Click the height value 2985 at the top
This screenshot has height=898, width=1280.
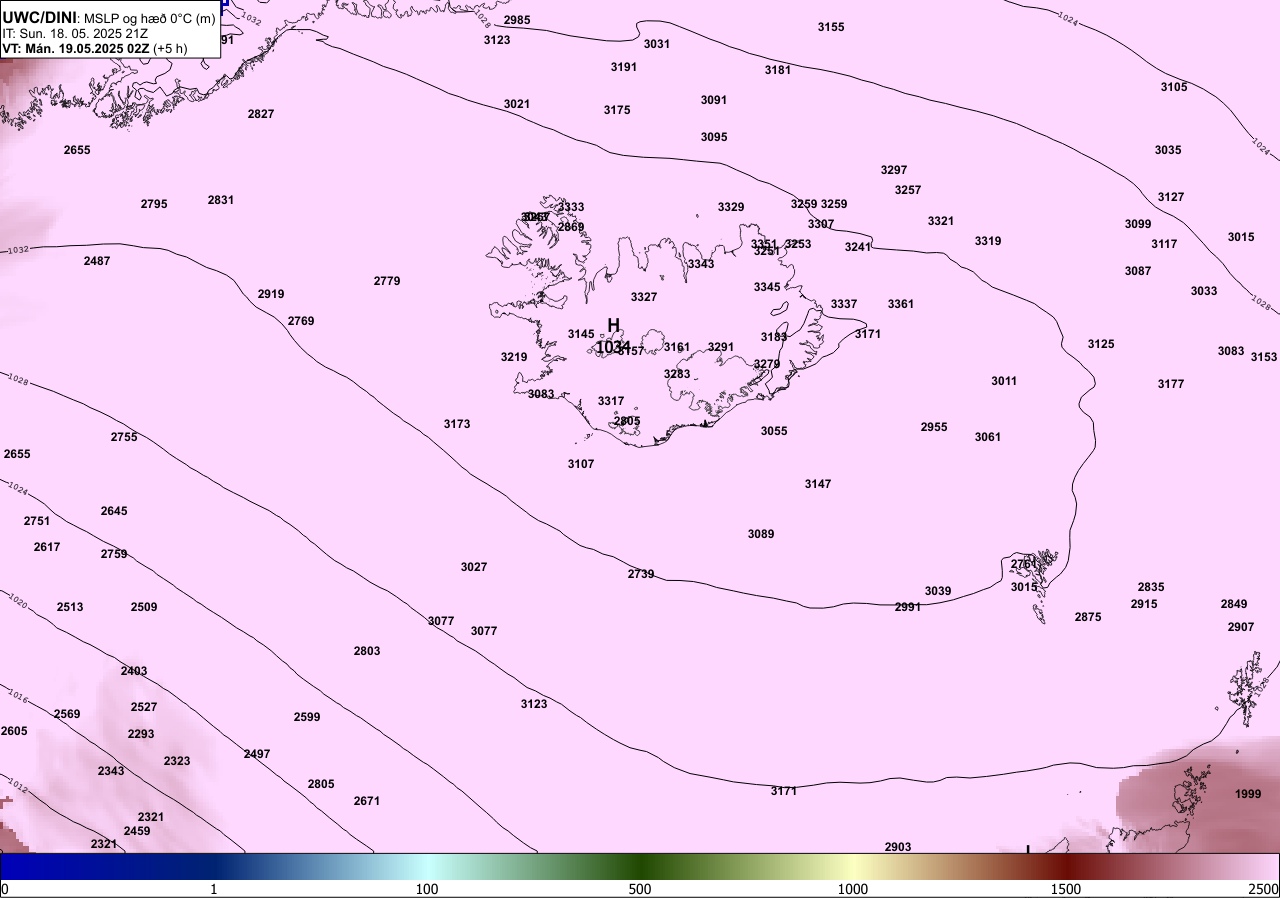click(517, 20)
